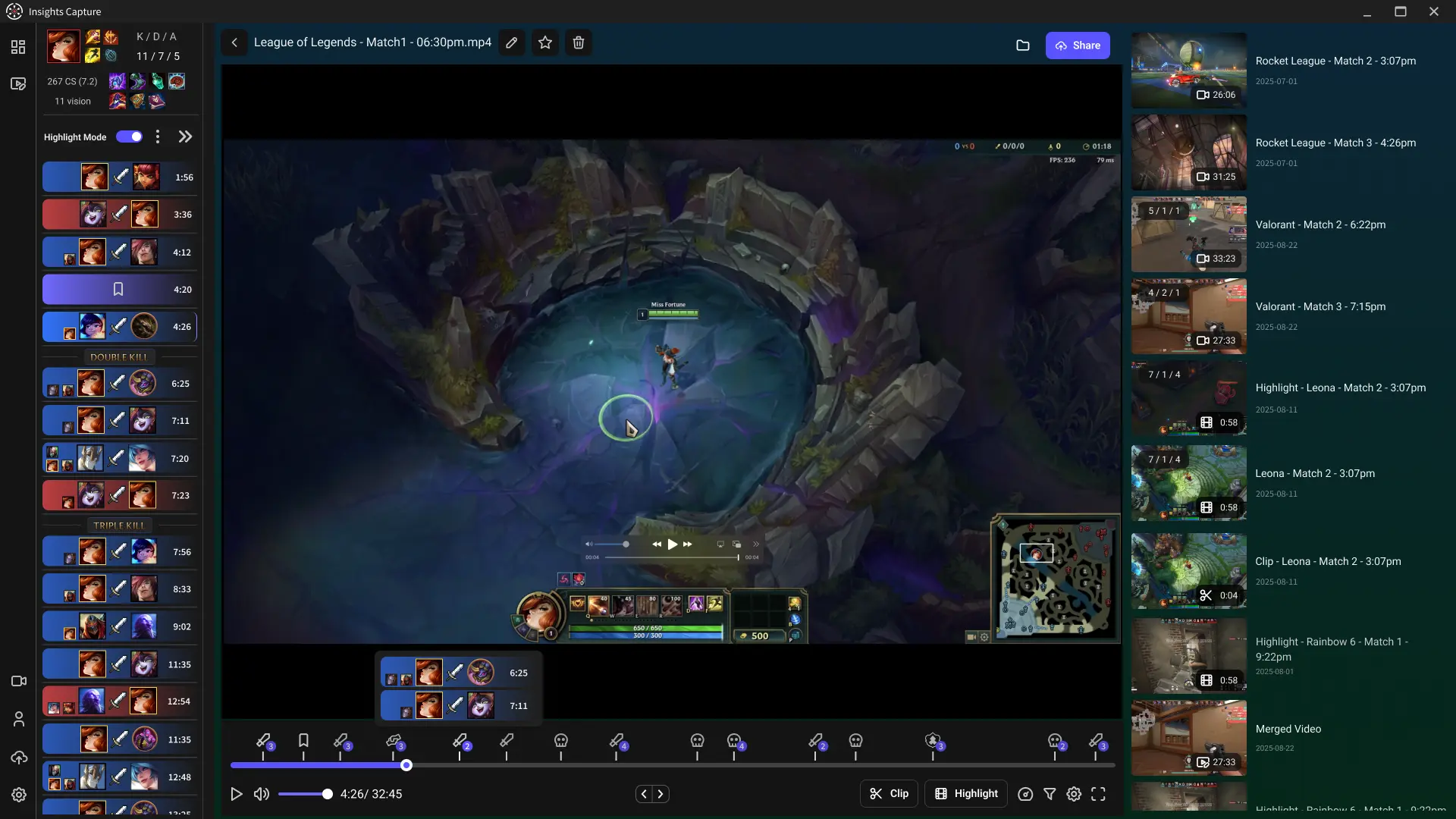Adjust the volume slider

[x=305, y=794]
